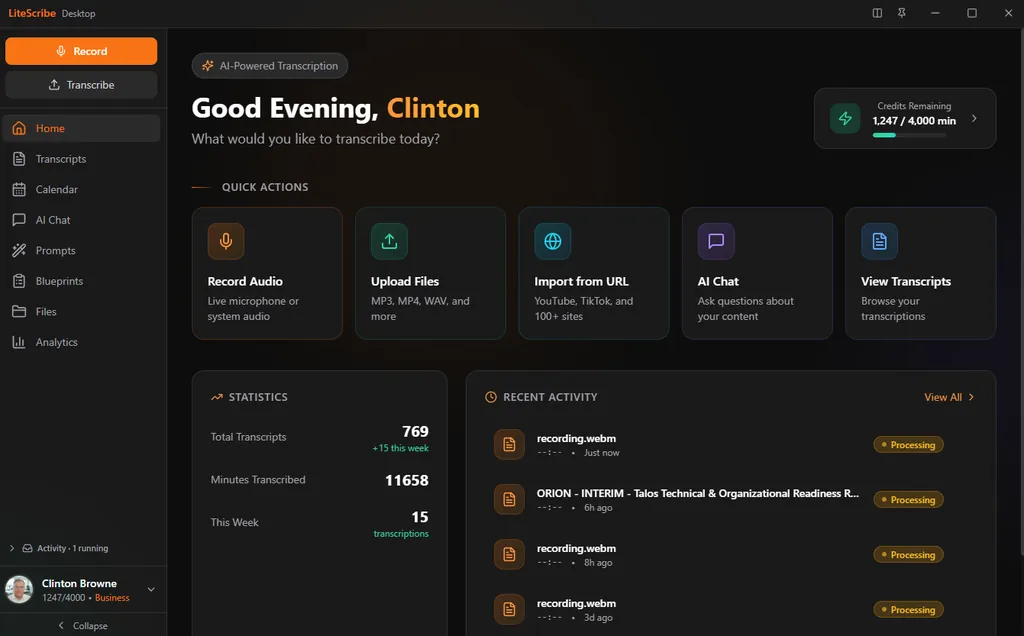Click file icon of recording.webm 3d ago

point(509,609)
